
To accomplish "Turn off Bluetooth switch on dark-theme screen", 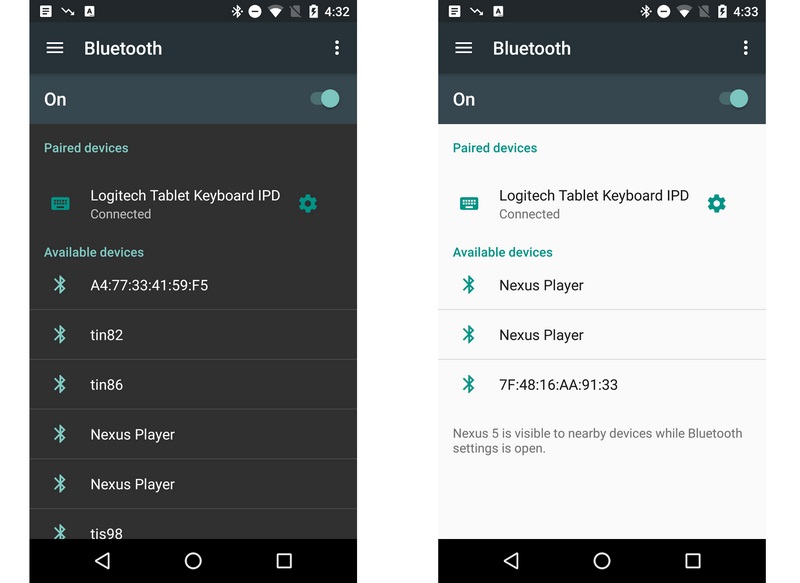I will click(325, 98).
